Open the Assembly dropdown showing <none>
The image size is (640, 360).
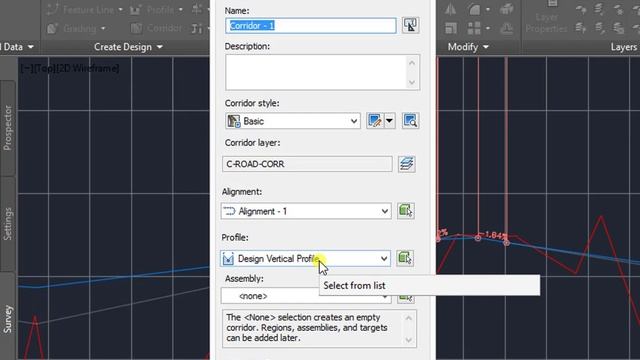[x=306, y=296]
